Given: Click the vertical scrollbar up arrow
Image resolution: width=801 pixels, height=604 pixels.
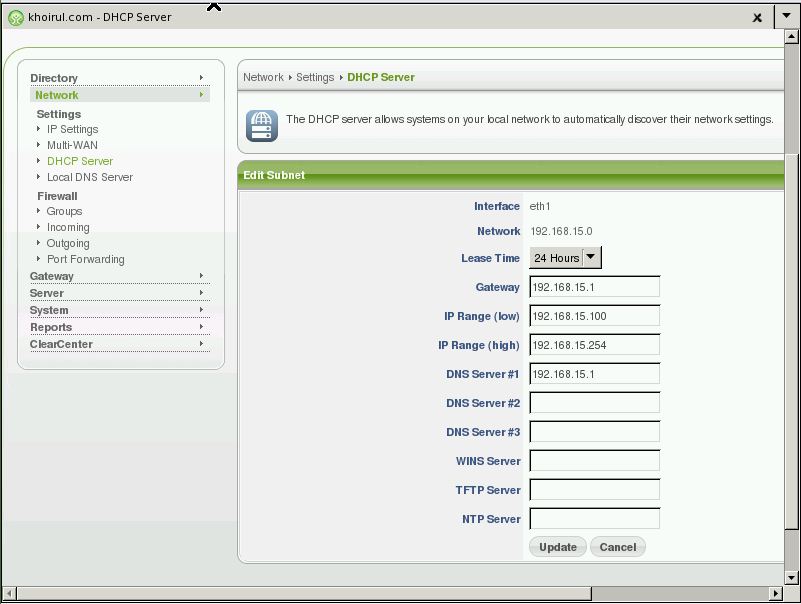Looking at the screenshot, I should (791, 36).
